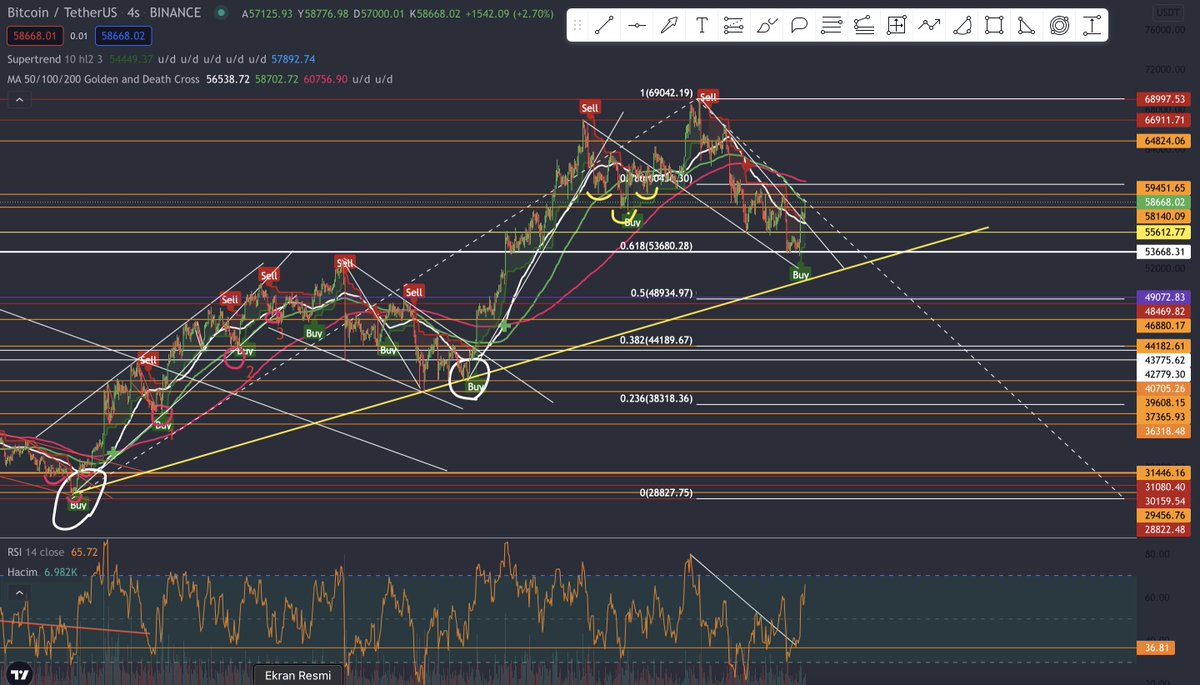Collapse the indicator legend with chevron
Screen dimensions: 1200x685
[17, 100]
